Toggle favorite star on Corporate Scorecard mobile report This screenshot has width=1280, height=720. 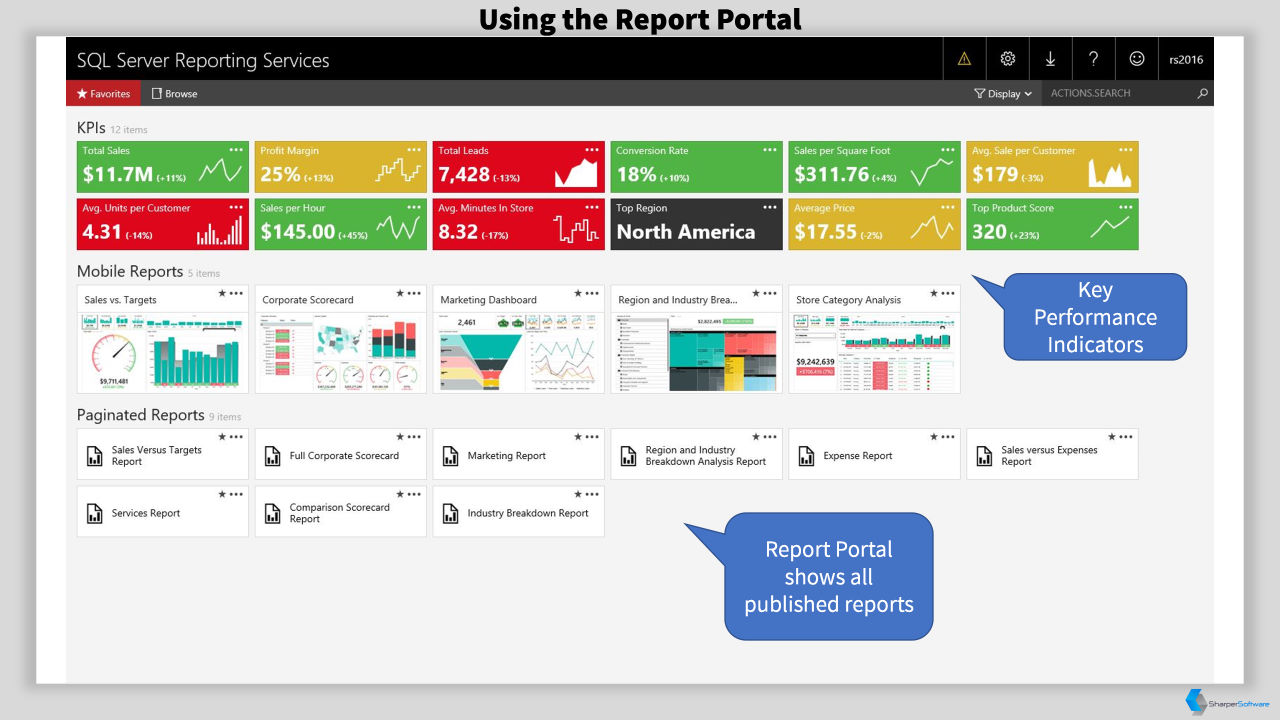click(x=400, y=293)
